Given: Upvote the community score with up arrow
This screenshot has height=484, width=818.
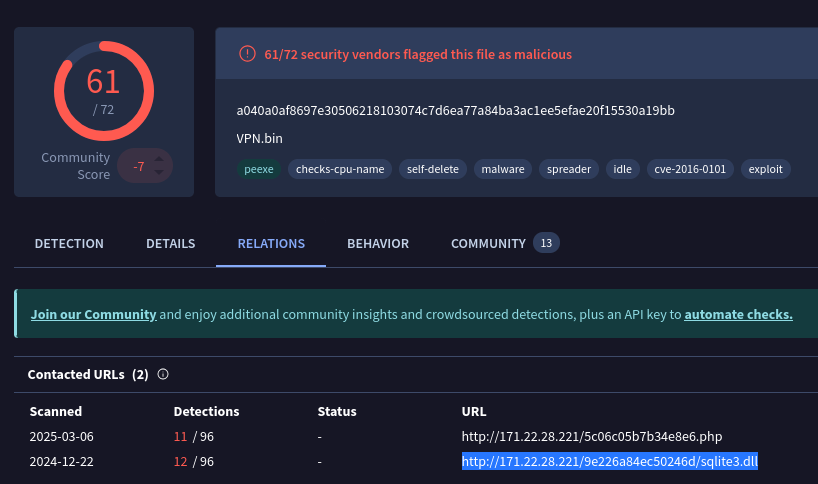Looking at the screenshot, I should click(158, 158).
